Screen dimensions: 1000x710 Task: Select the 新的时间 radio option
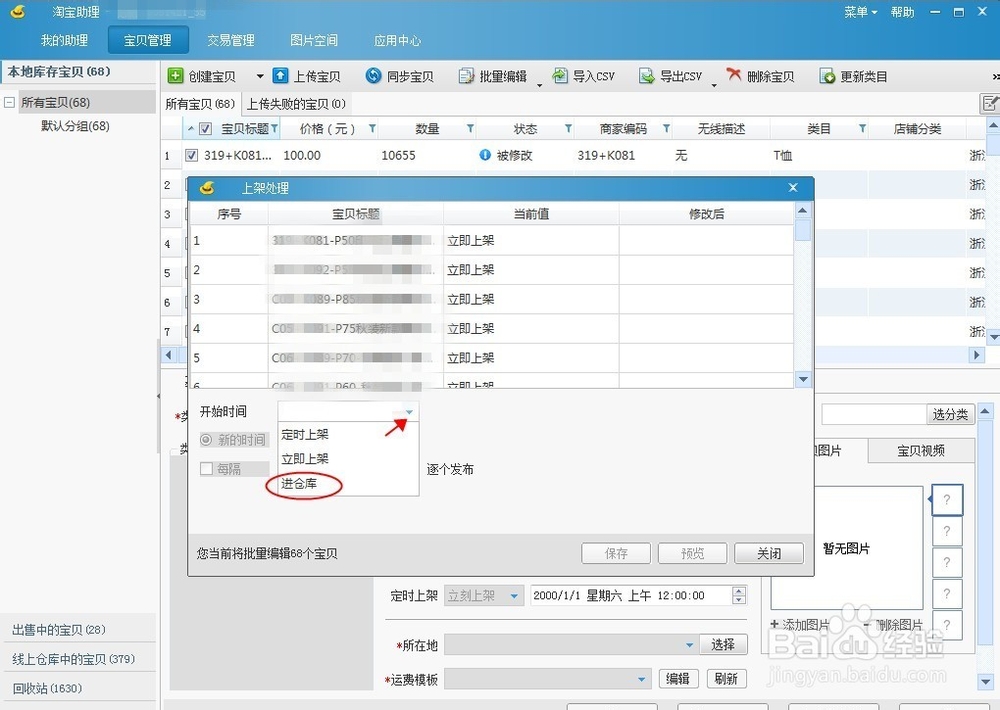(208, 440)
